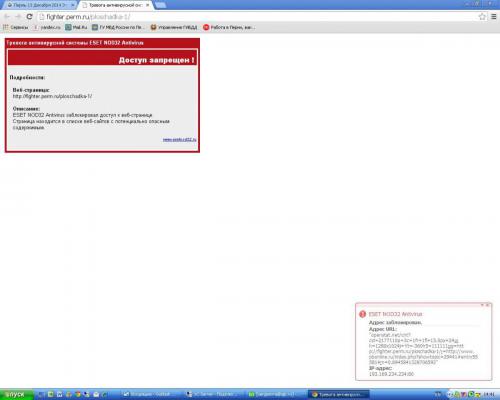Click the fighter.perm.ru address bar
Viewport: 500px width, 400px height.
coord(257,17)
